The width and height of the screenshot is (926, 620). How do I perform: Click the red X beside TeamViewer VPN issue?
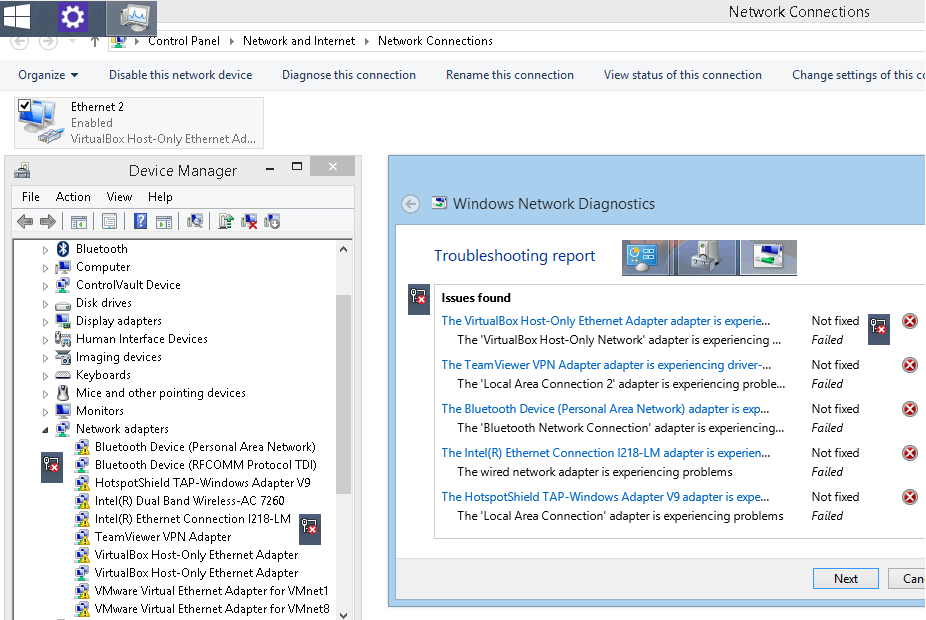point(910,365)
